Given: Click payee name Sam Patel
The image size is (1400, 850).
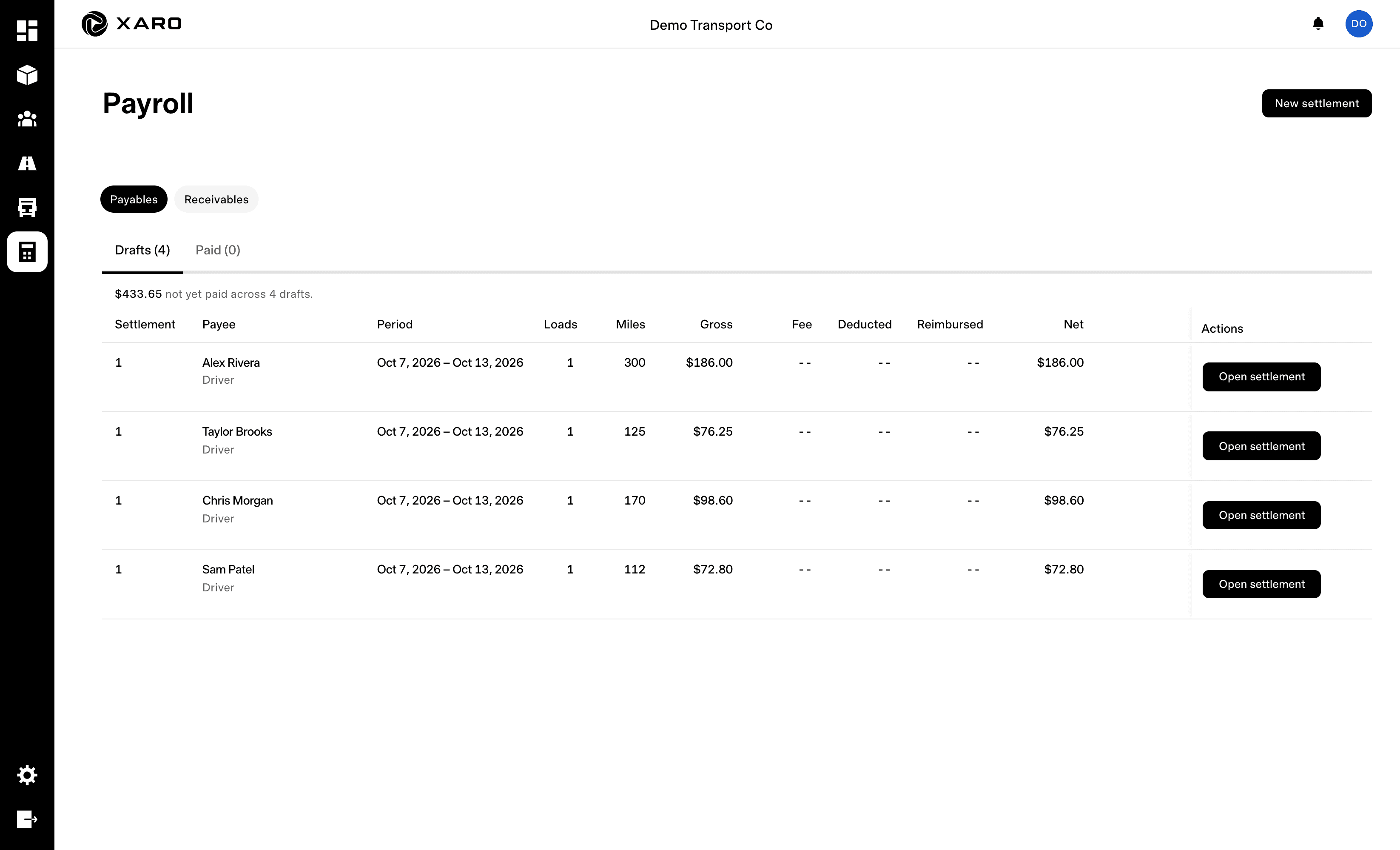Looking at the screenshot, I should click(x=228, y=569).
